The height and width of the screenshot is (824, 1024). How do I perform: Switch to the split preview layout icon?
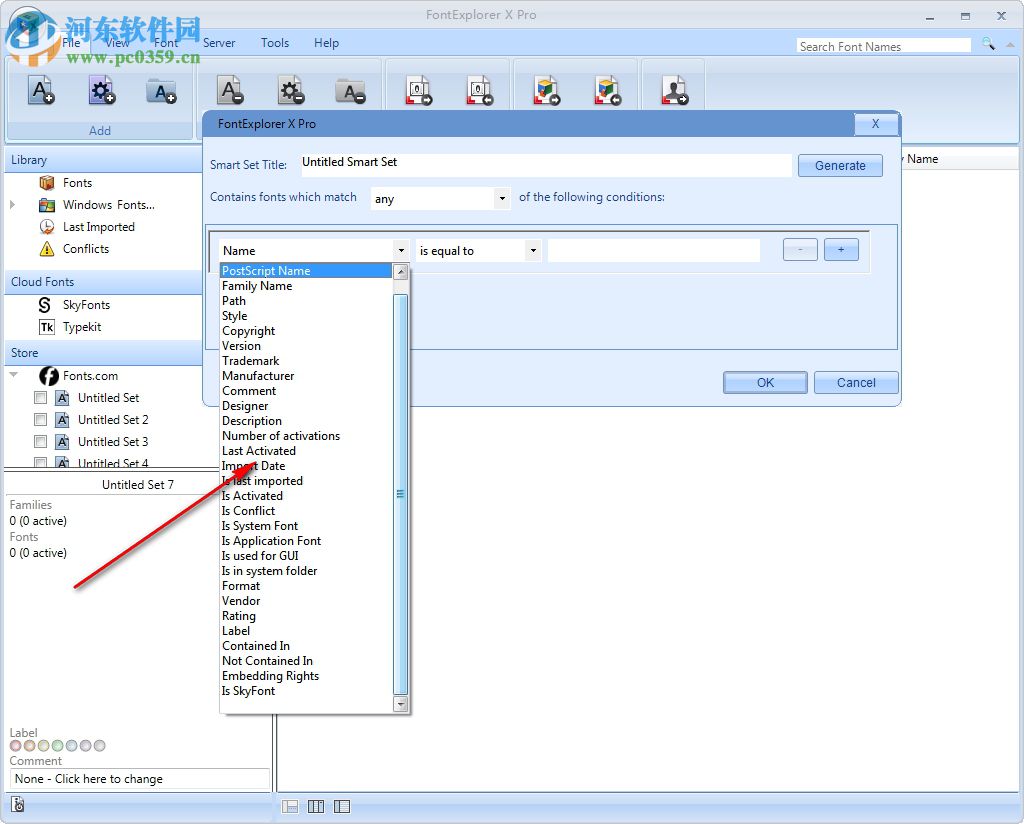(x=289, y=806)
